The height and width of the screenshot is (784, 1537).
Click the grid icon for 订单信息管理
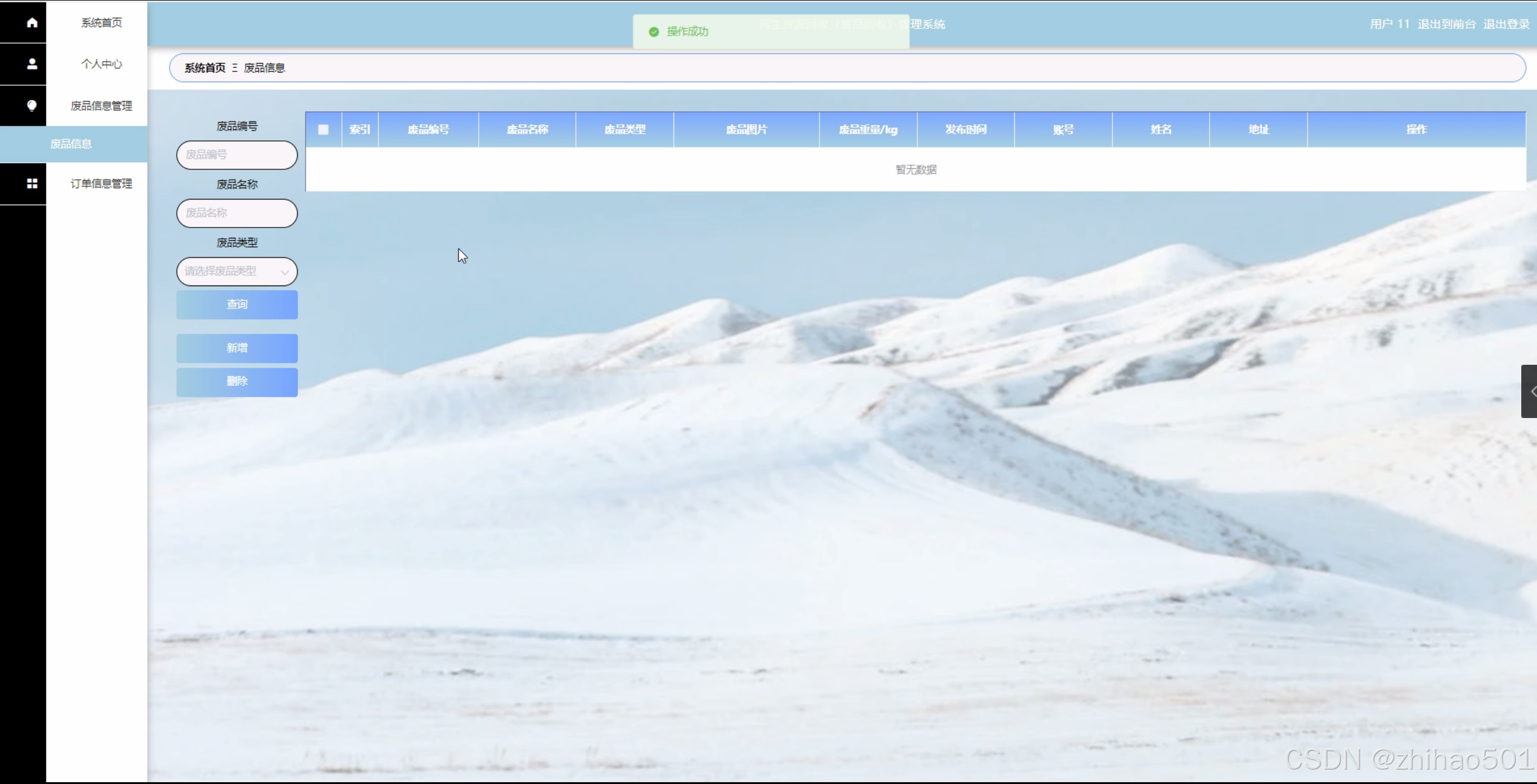(32, 183)
